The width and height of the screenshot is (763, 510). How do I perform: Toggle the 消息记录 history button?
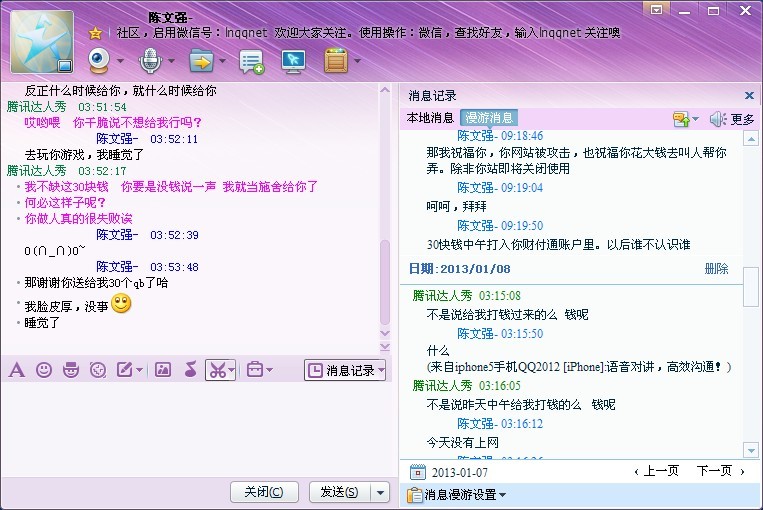tap(345, 371)
